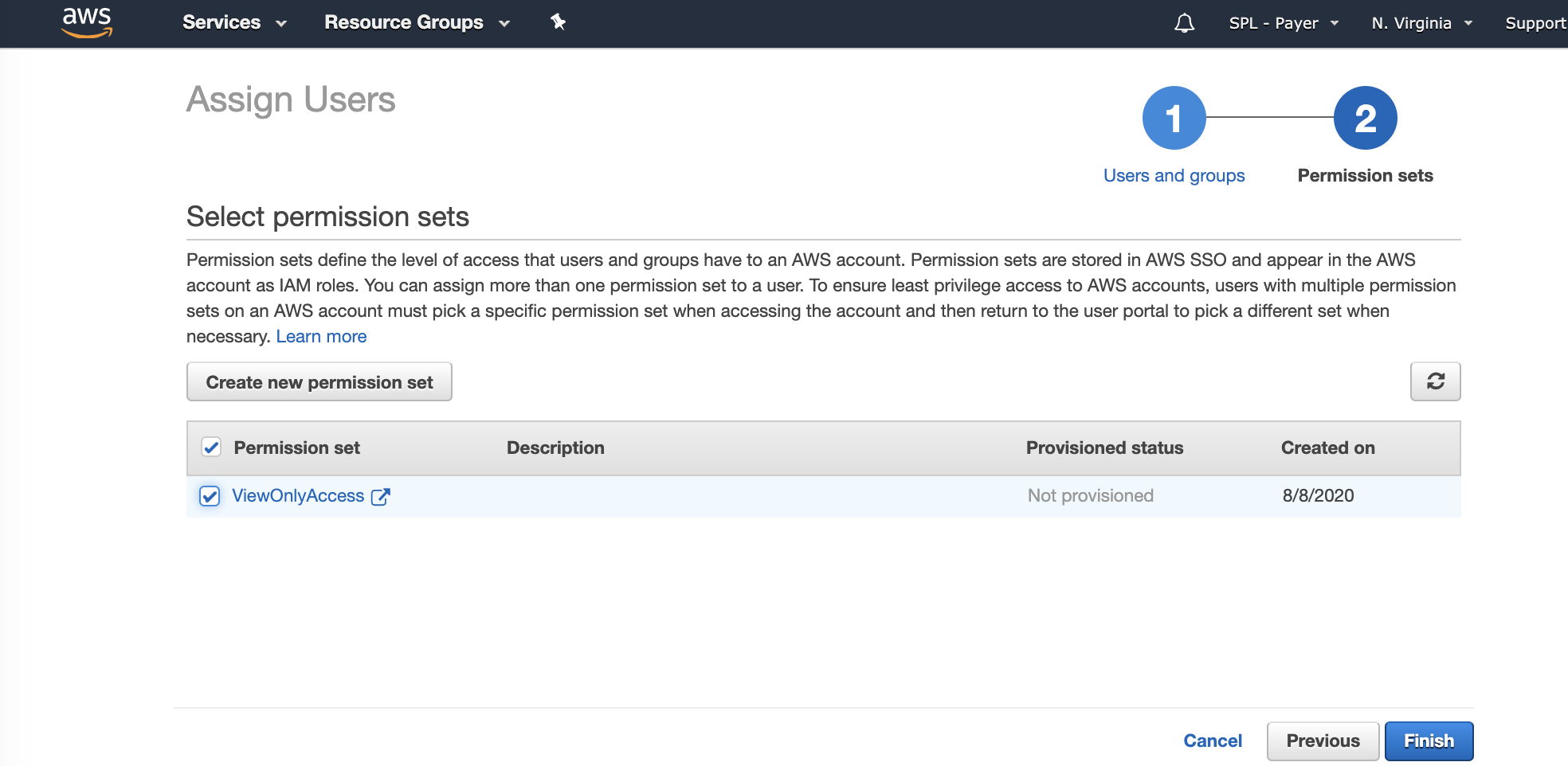The height and width of the screenshot is (766, 1568).
Task: Click the Permission sets step label
Action: point(1365,175)
